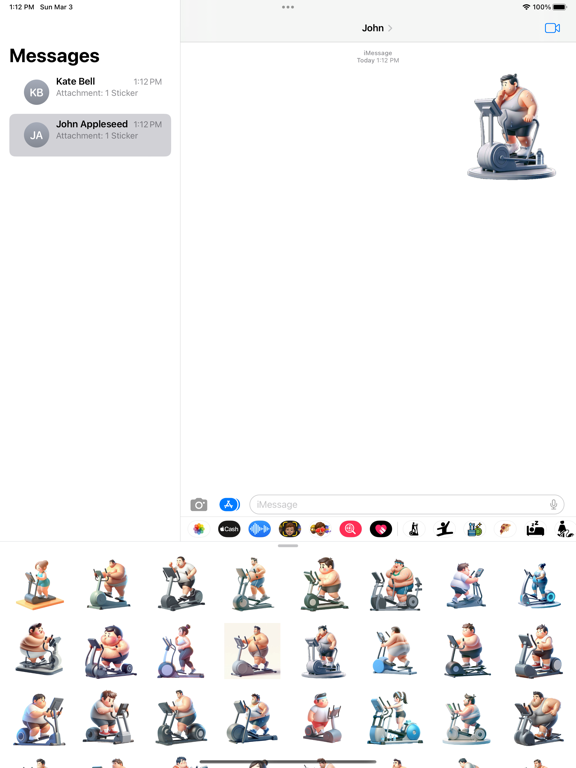The width and height of the screenshot is (576, 768).
Task: Open the three-dot multitasking menu
Action: [288, 7]
